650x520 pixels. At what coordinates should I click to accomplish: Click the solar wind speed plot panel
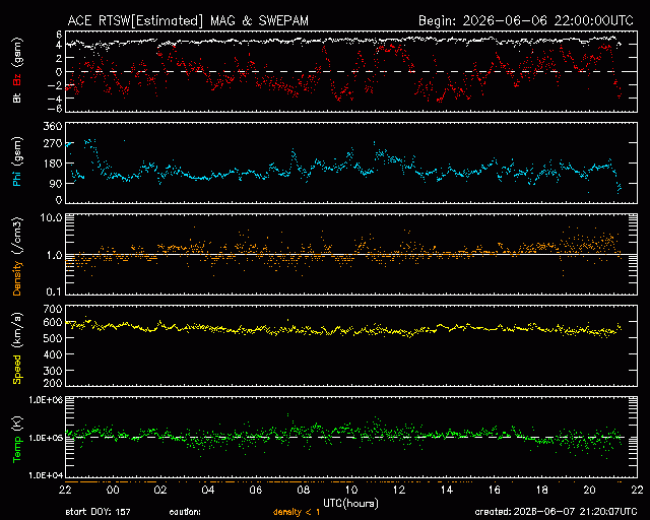pos(352,345)
